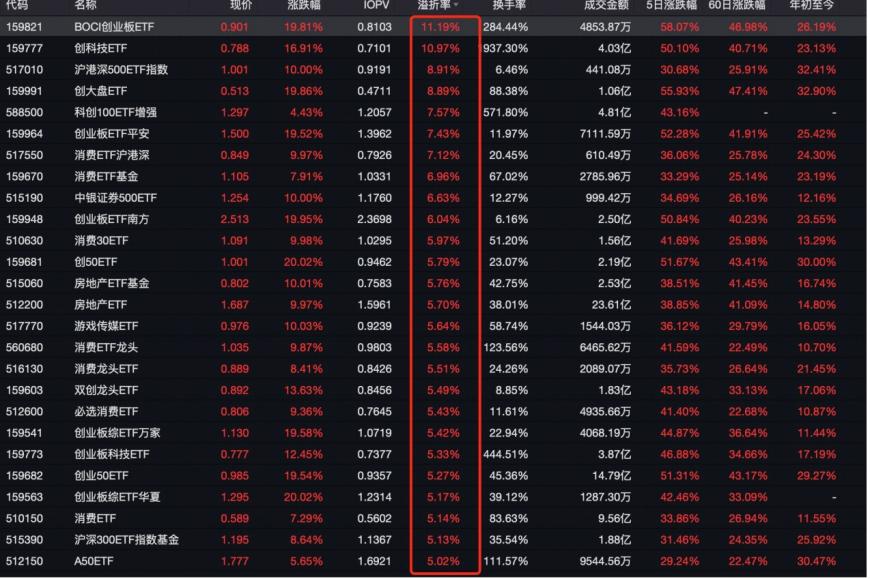This screenshot has width=870, height=579.
Task: Click the 成交金额 column header
Action: (x=606, y=5)
